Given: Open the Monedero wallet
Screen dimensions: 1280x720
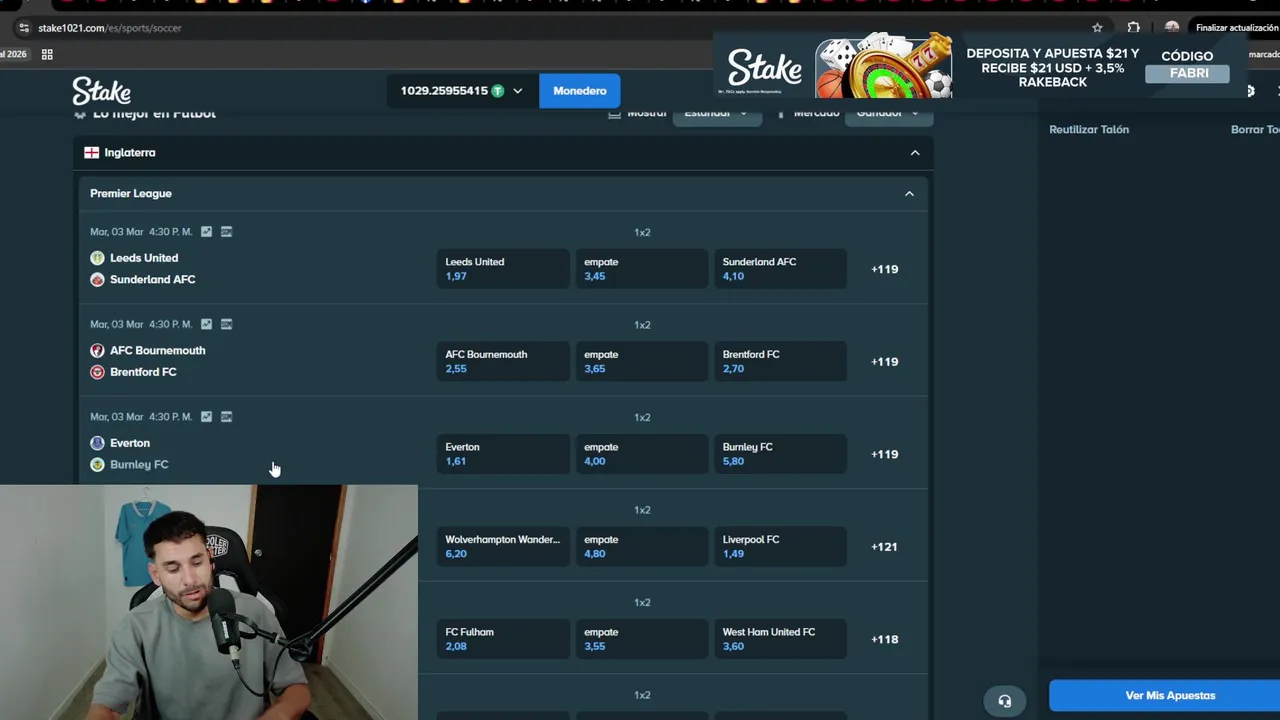Looking at the screenshot, I should point(580,91).
